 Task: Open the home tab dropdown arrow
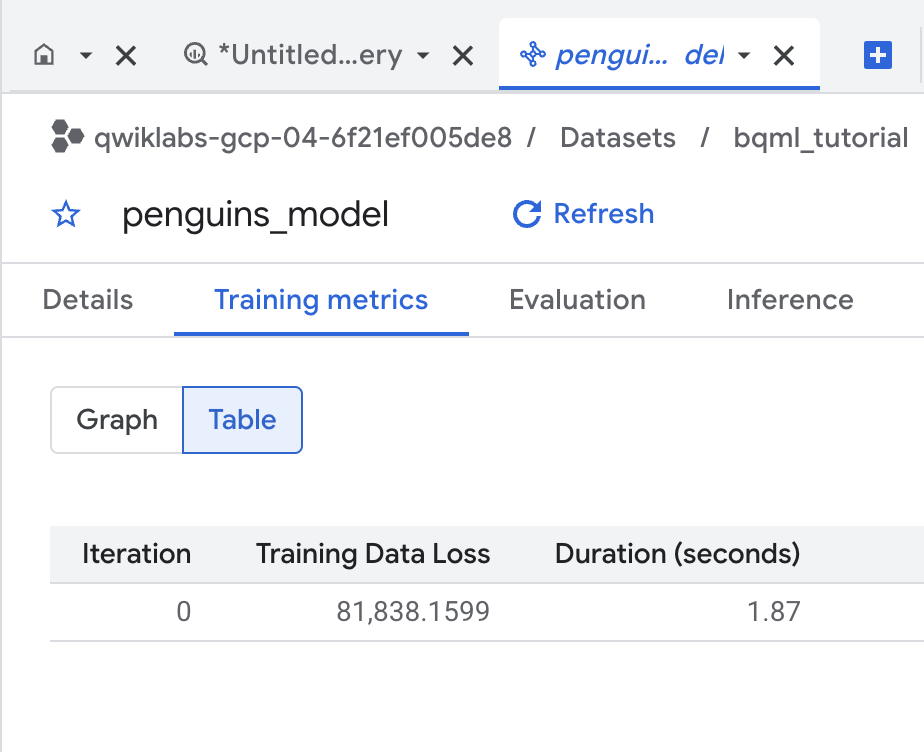pyautogui.click(x=86, y=57)
